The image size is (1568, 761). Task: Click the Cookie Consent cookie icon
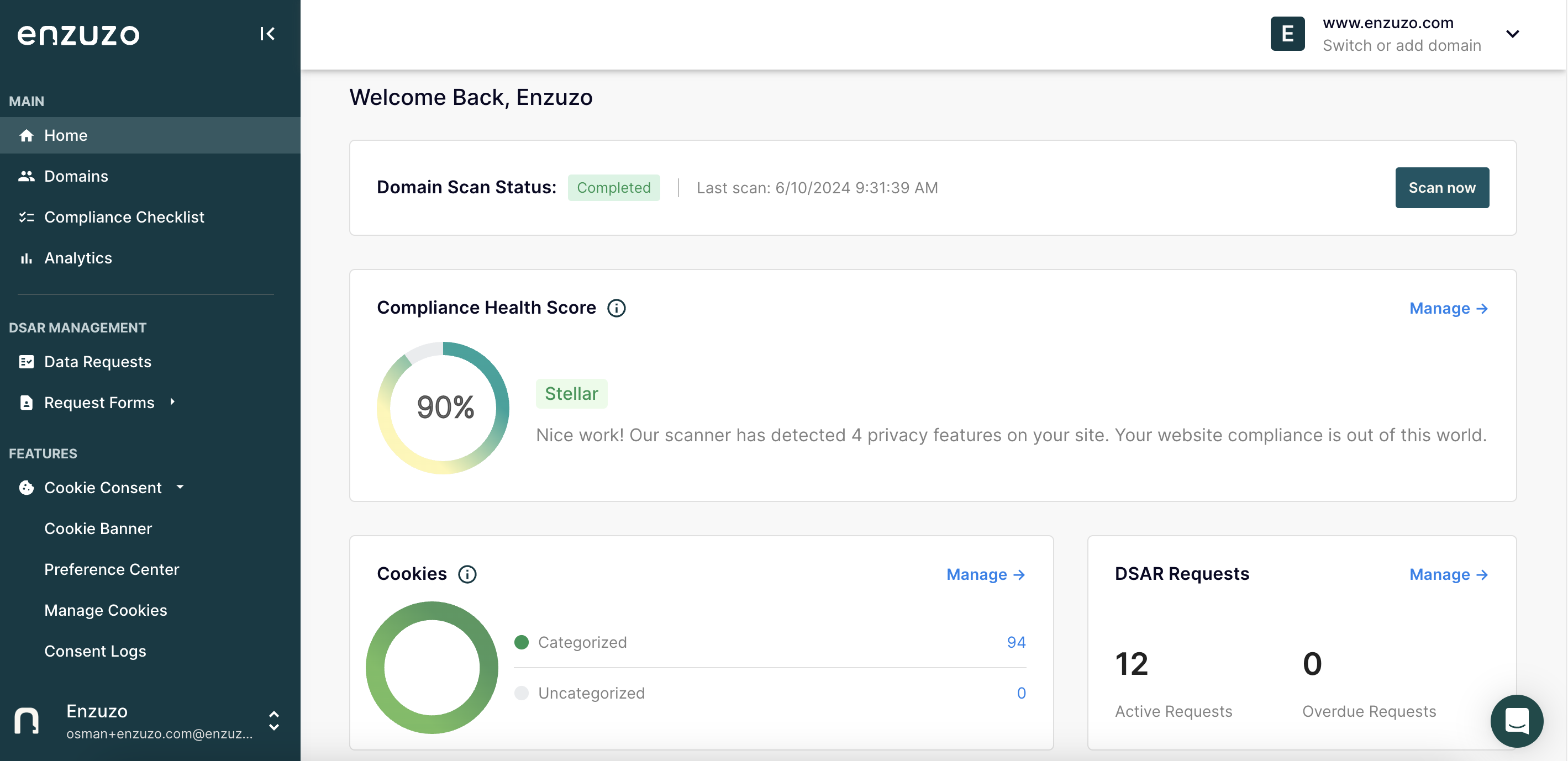click(x=27, y=487)
